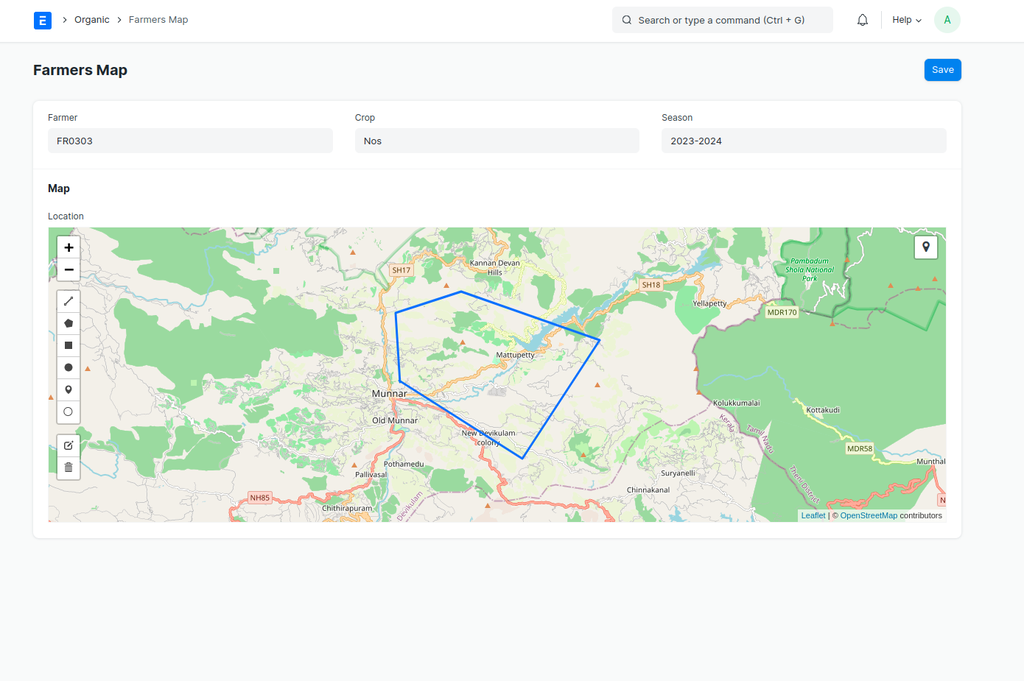Select the draw circle tool
Viewport: 1024px width, 681px height.
click(68, 367)
